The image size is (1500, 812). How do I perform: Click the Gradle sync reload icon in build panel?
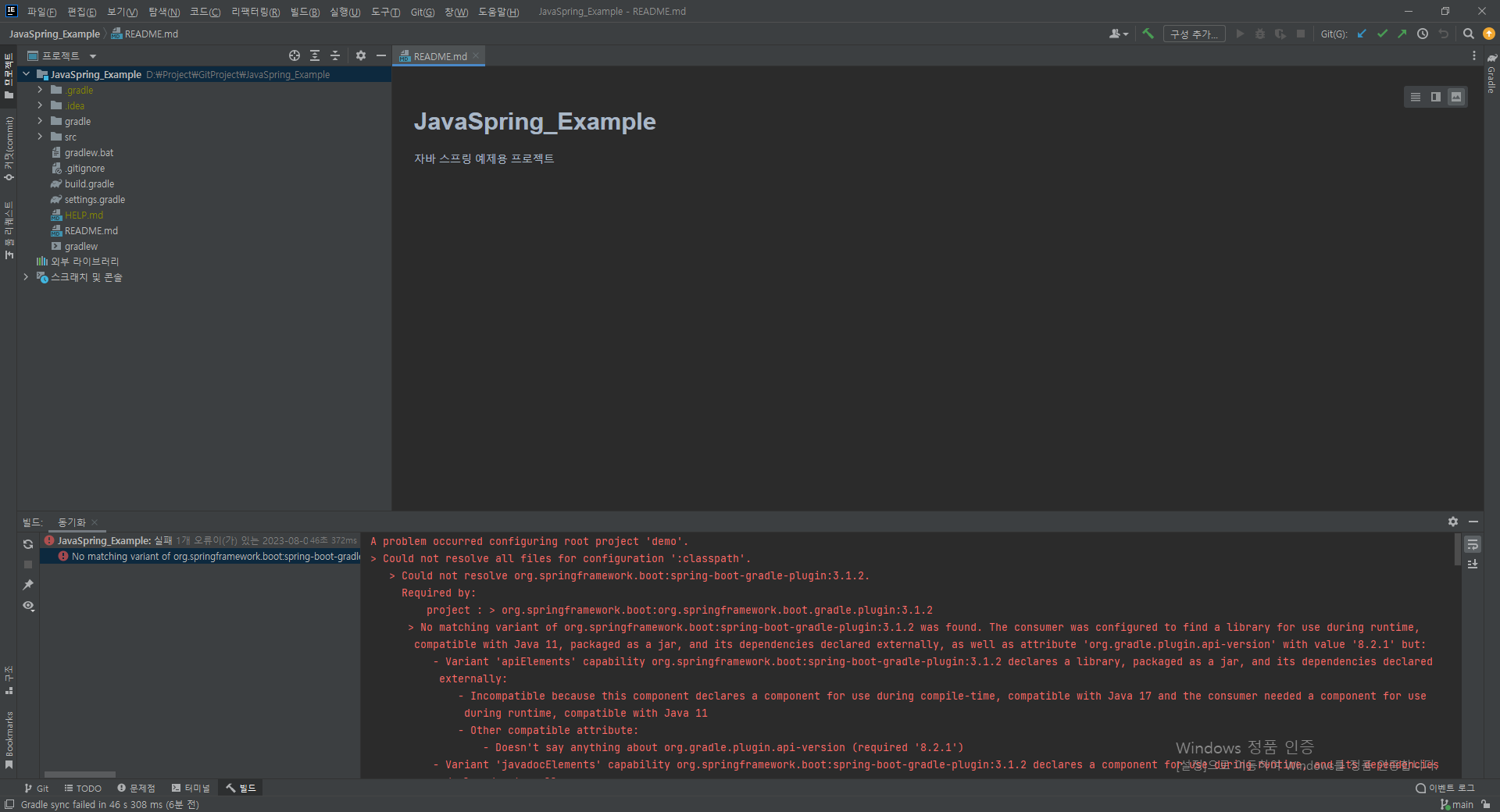pyautogui.click(x=28, y=544)
